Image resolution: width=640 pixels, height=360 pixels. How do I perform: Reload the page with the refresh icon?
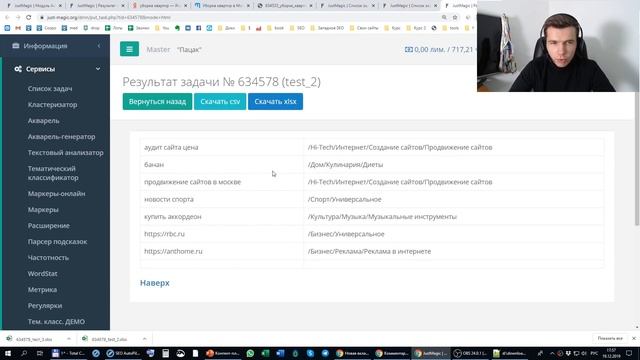coord(29,18)
